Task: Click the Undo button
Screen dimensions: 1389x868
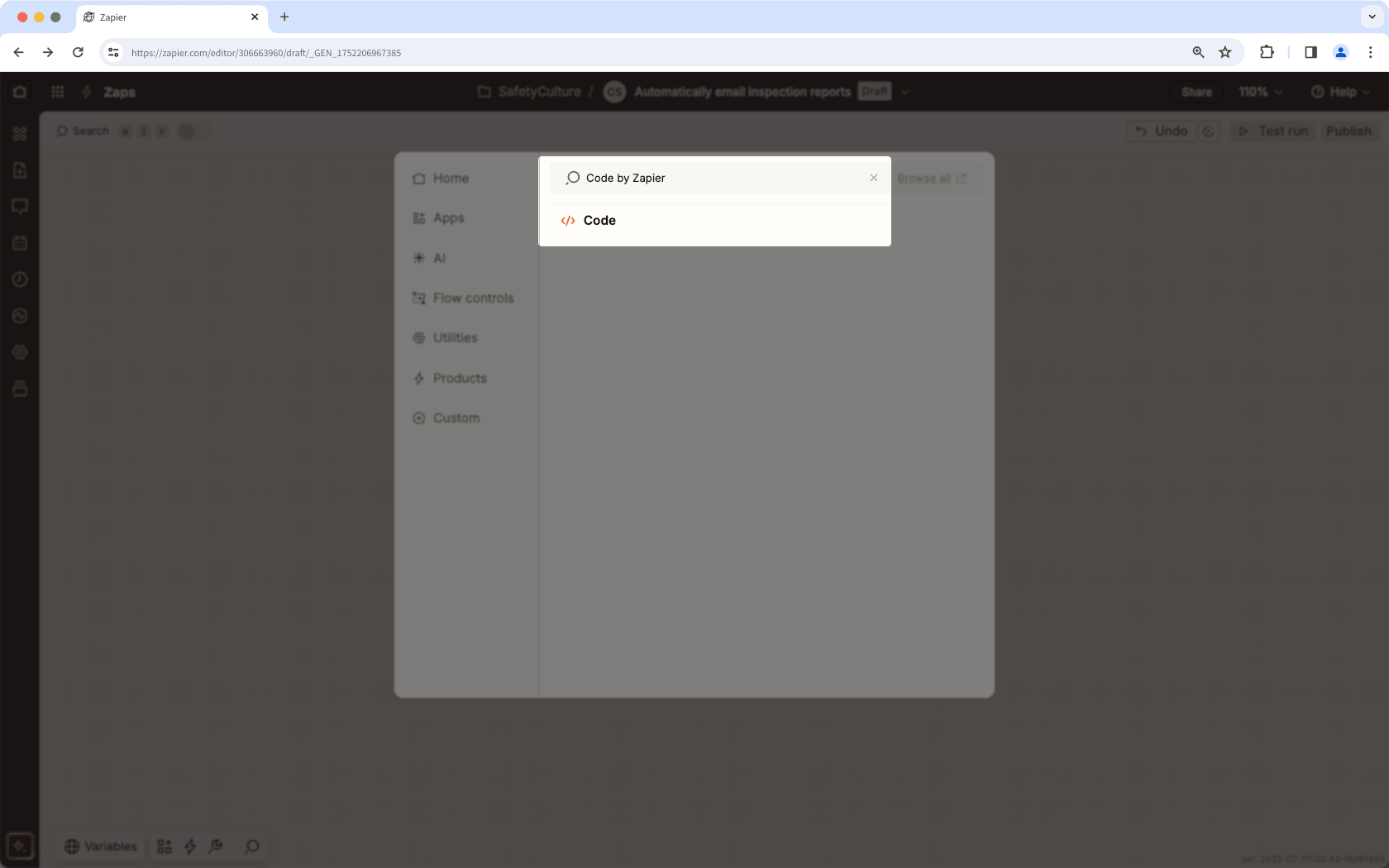Action: tap(1162, 131)
